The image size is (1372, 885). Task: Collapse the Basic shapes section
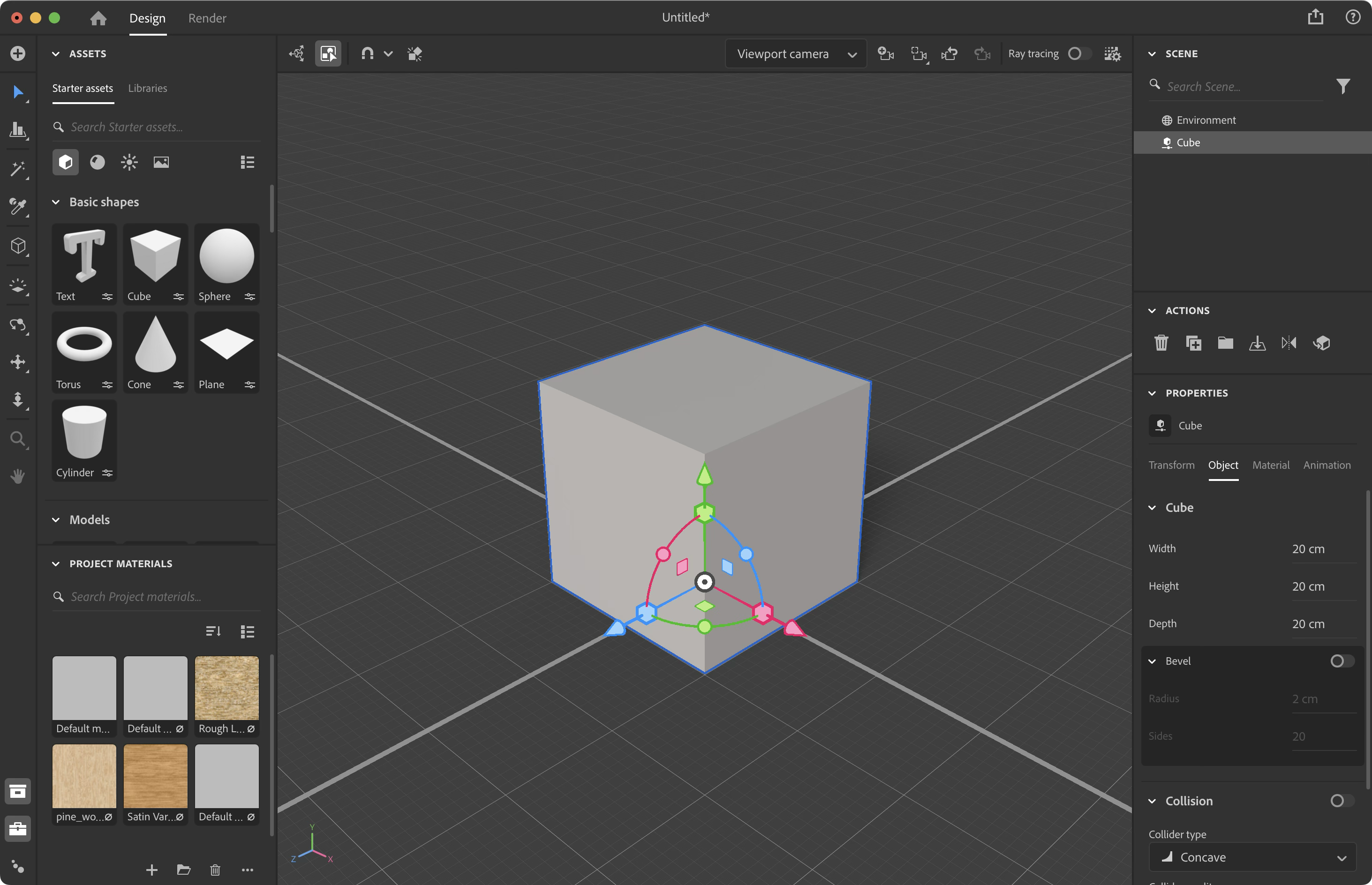[56, 202]
